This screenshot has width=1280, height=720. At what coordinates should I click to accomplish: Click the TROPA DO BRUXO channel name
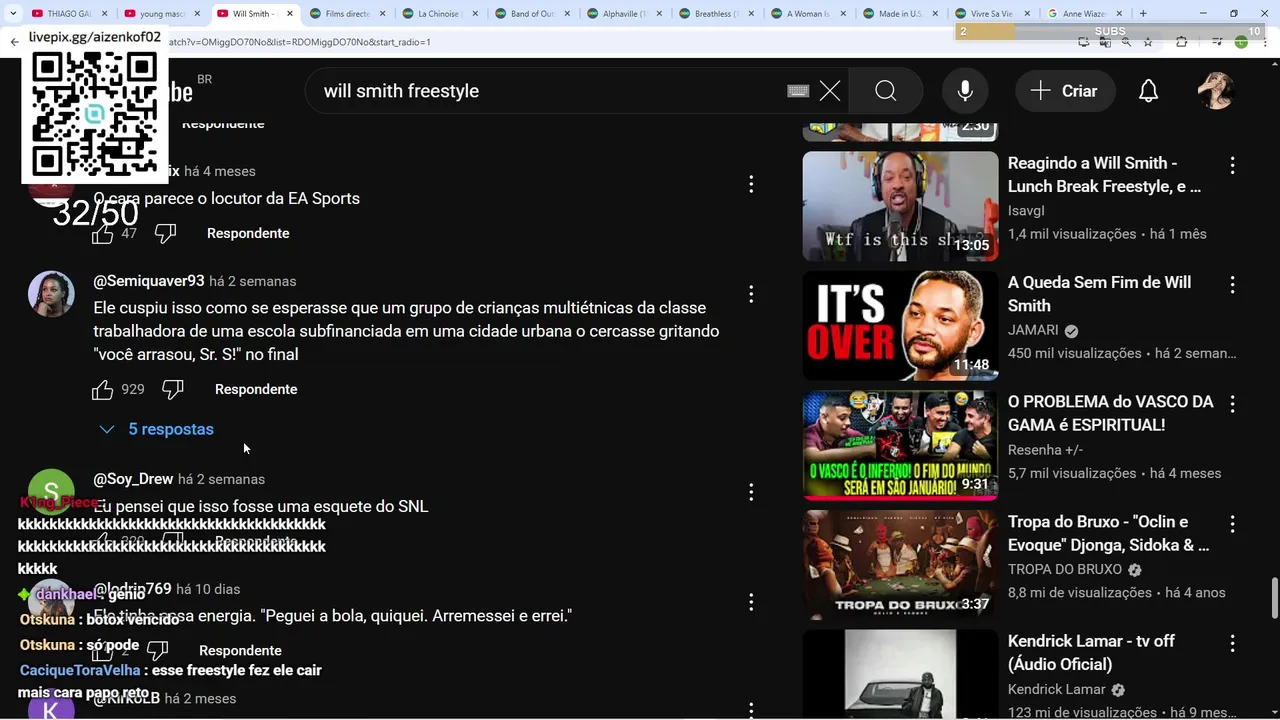(x=1065, y=570)
